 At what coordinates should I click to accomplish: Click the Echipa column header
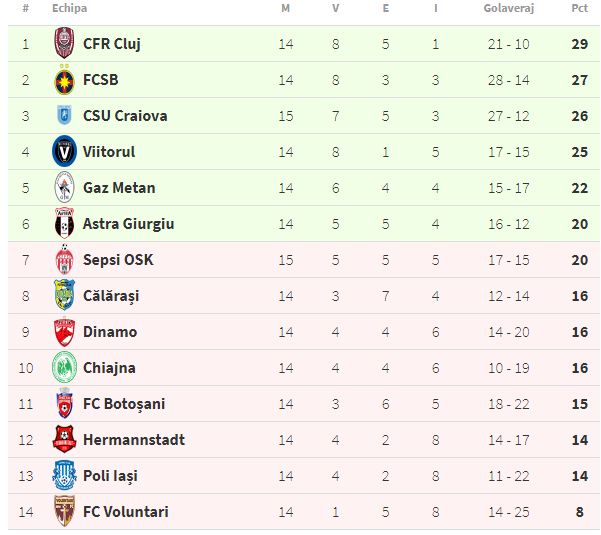(69, 8)
